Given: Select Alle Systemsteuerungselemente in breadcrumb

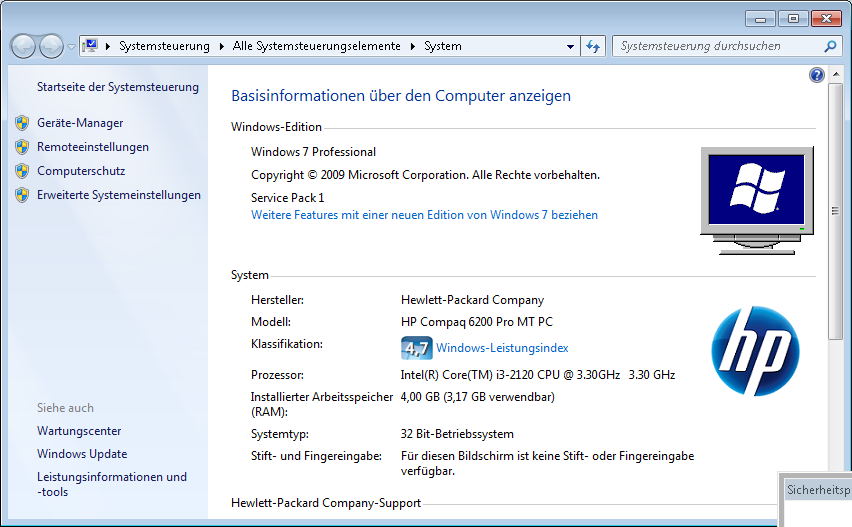Looking at the screenshot, I should [x=316, y=46].
